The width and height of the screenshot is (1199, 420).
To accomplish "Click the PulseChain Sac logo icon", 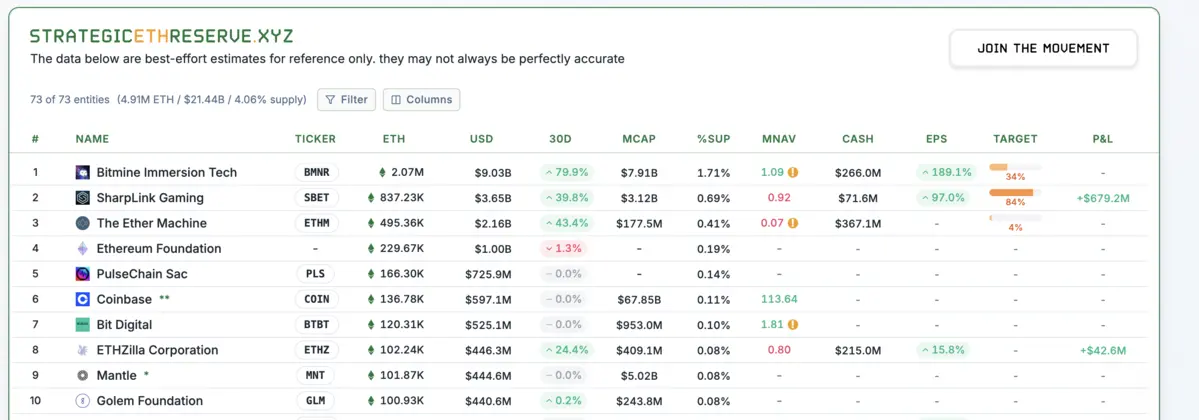I will [83, 274].
